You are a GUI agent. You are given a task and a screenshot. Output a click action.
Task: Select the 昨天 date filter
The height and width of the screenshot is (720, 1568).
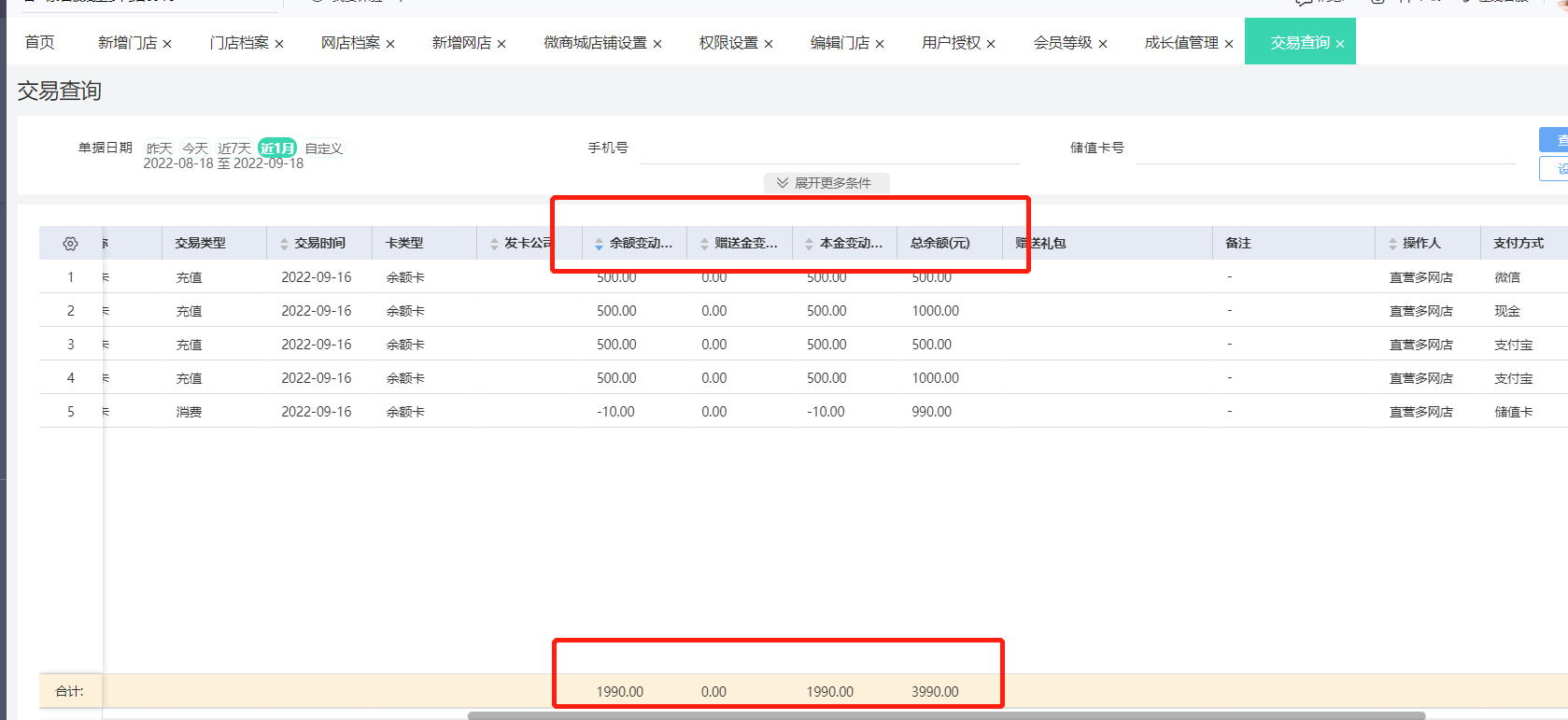159,148
